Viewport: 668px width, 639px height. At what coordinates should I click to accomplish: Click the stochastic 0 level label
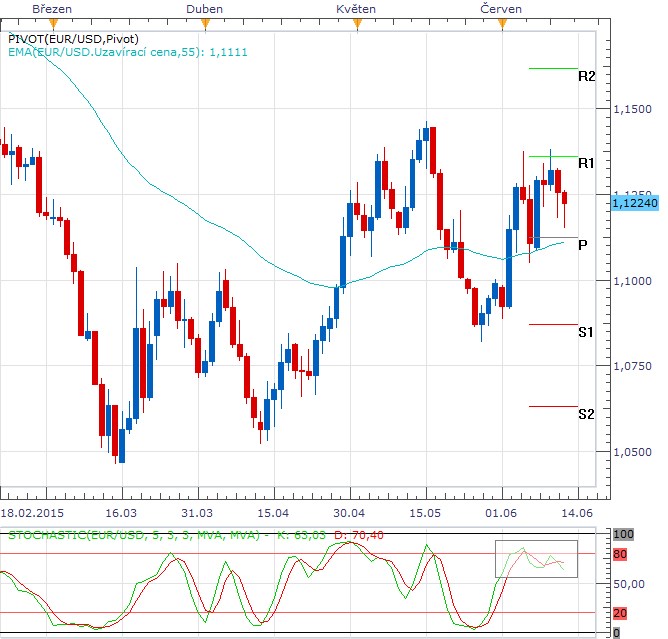tap(616, 633)
